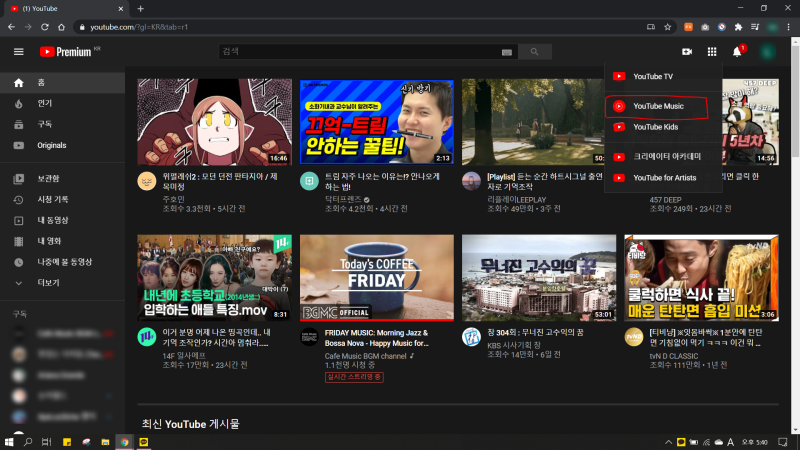Open the notifications bell

point(737,52)
